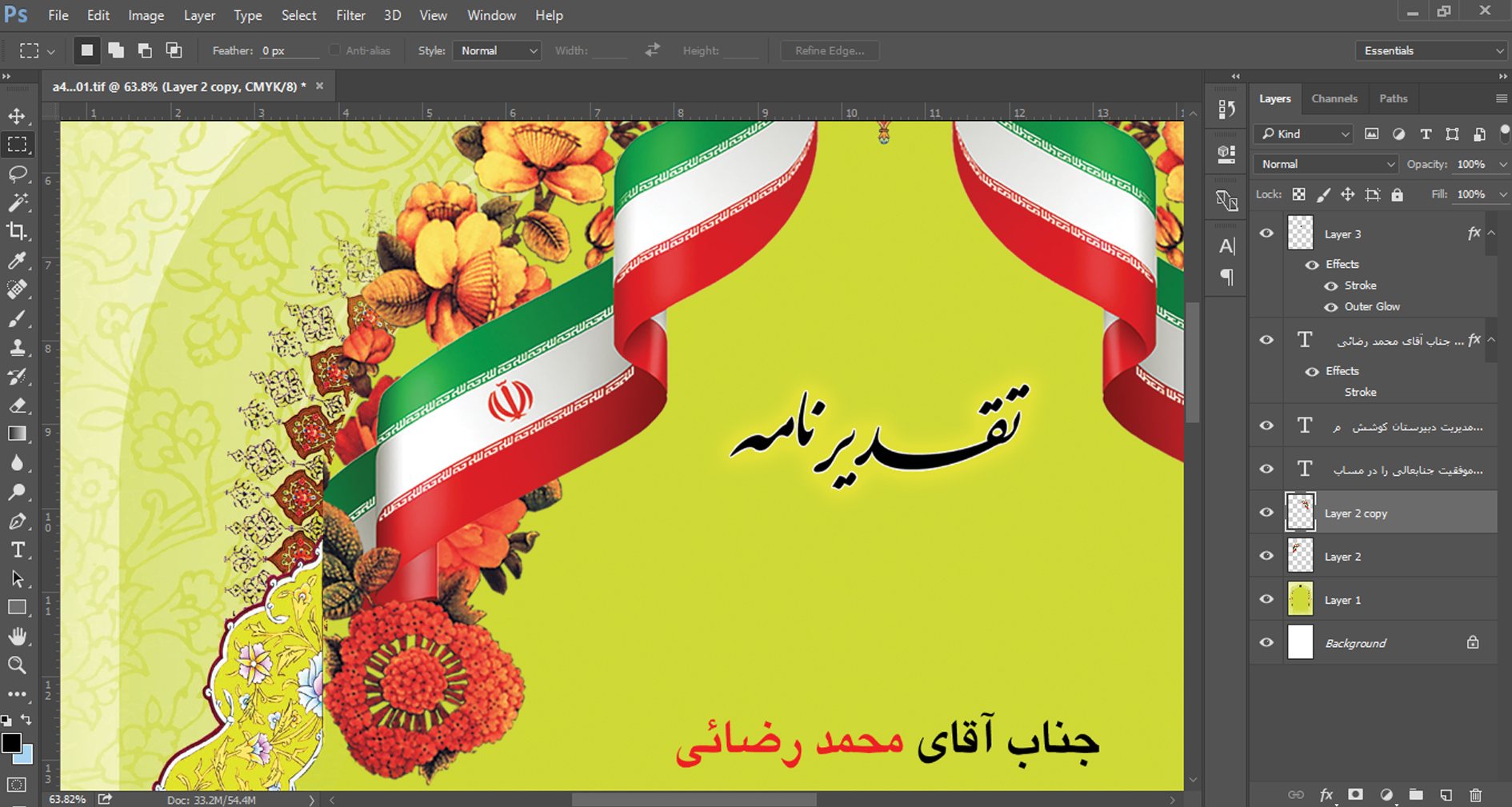
Task: Select the Blur tool
Action: tap(17, 463)
